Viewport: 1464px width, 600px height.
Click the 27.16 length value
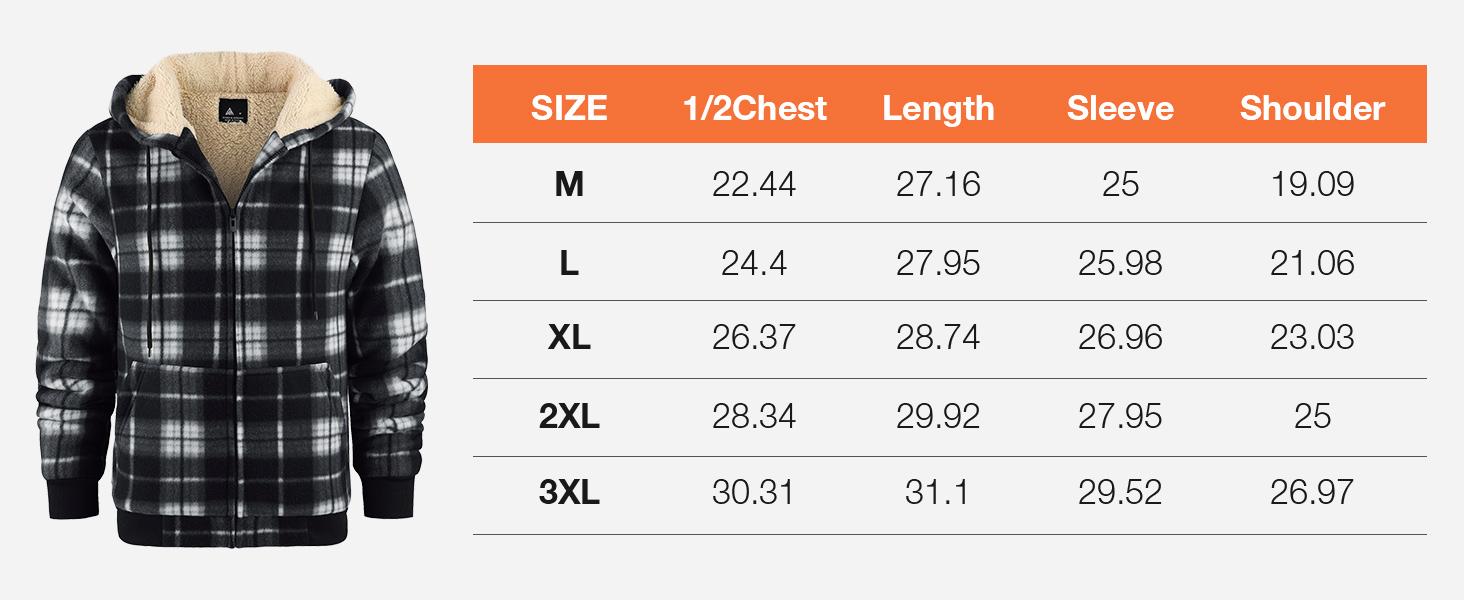tap(938, 184)
